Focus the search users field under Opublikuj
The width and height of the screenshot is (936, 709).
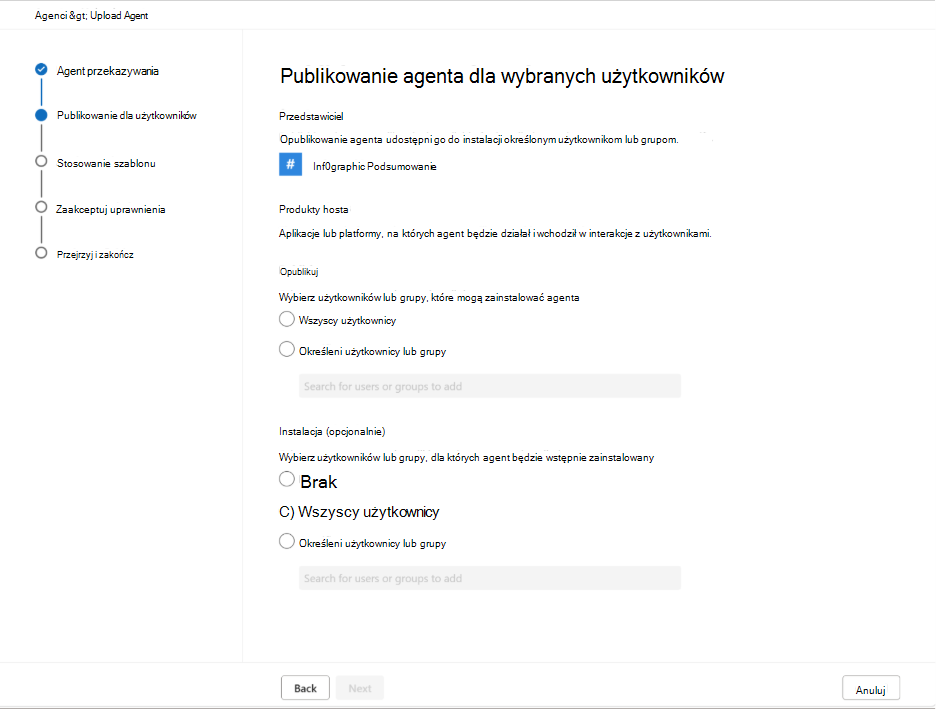point(489,386)
